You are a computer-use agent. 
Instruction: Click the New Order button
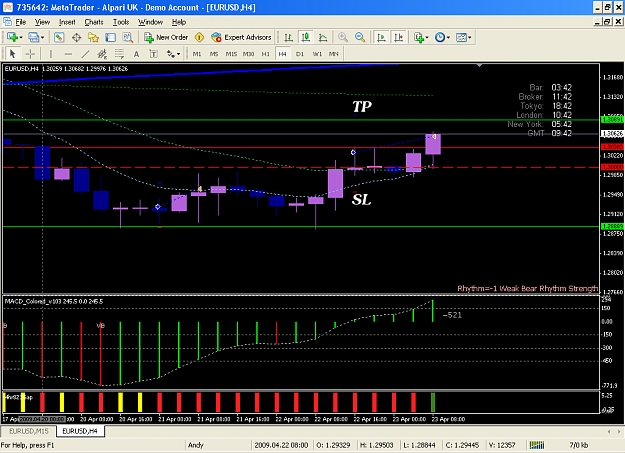coord(166,37)
